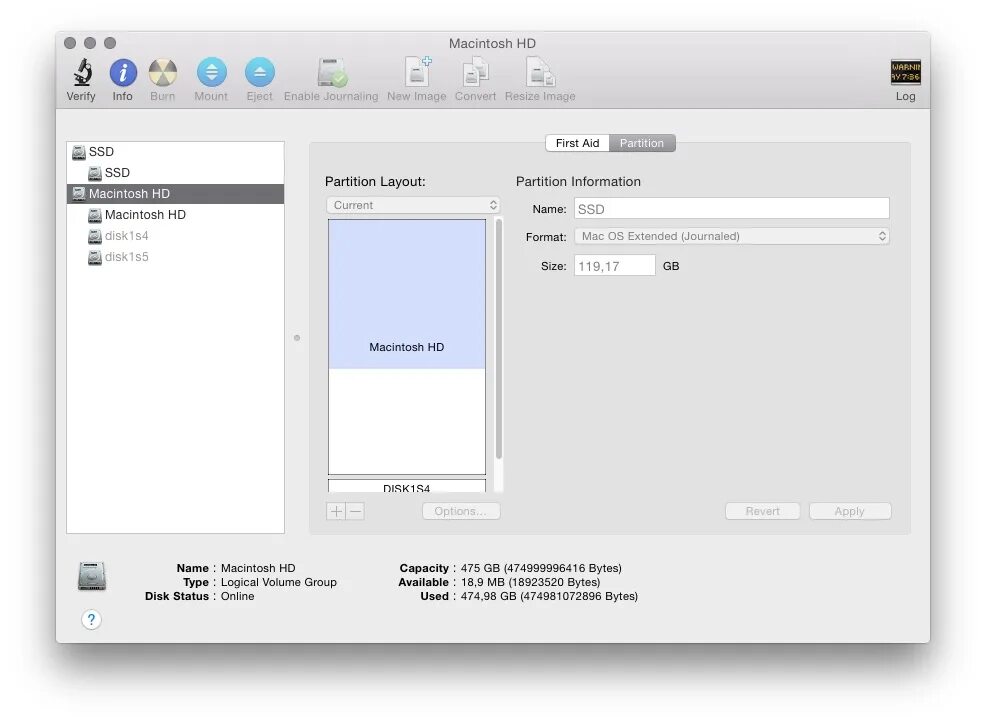This screenshot has height=723, width=986.
Task: Click the Enable Journaling icon
Action: [x=331, y=73]
